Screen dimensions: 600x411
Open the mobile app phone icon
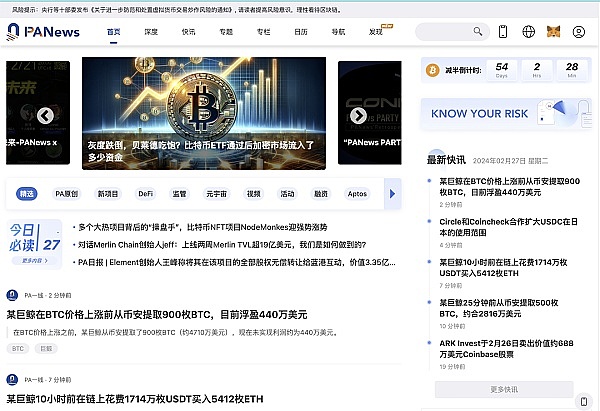[503, 32]
